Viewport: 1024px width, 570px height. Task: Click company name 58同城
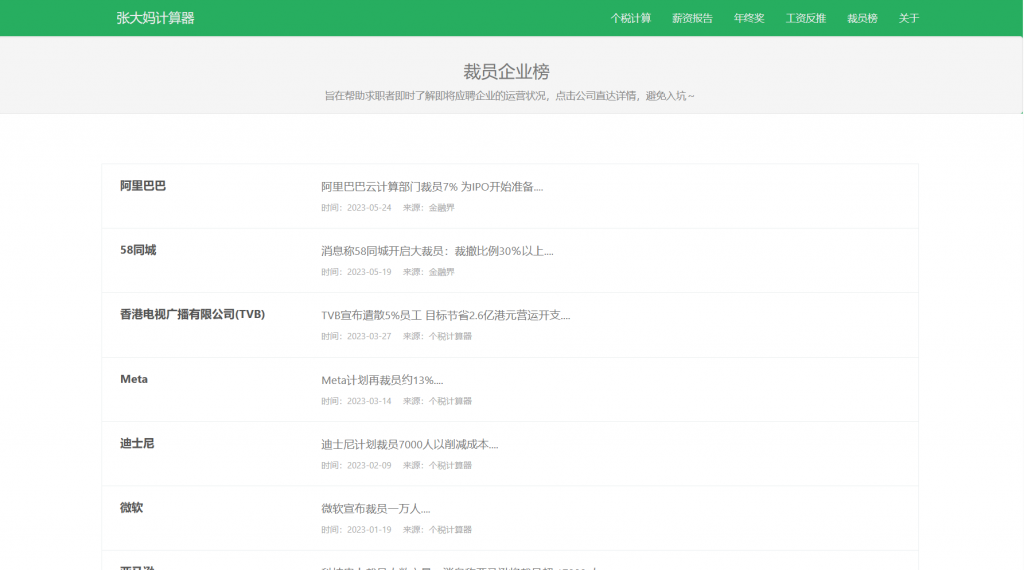(x=138, y=250)
